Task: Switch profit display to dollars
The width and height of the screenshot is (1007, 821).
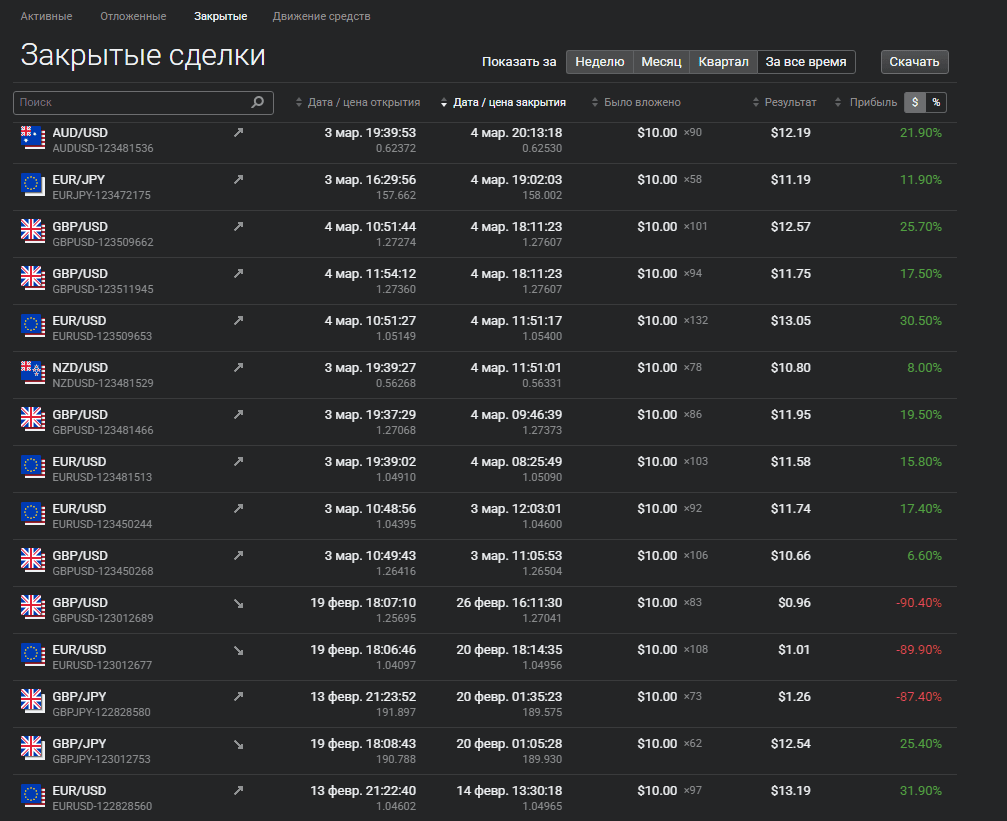Action: [915, 102]
